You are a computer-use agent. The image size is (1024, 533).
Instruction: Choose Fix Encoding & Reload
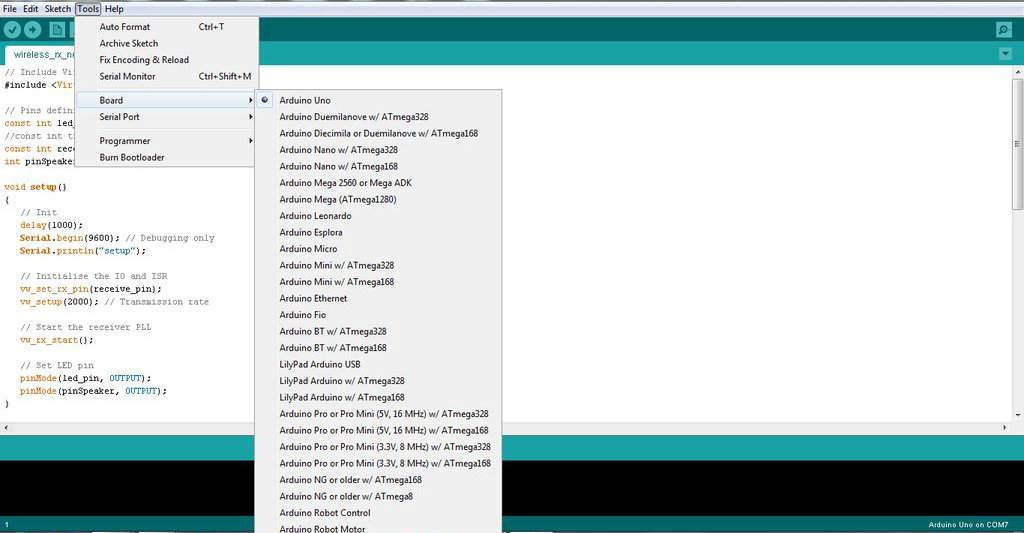[167, 59]
